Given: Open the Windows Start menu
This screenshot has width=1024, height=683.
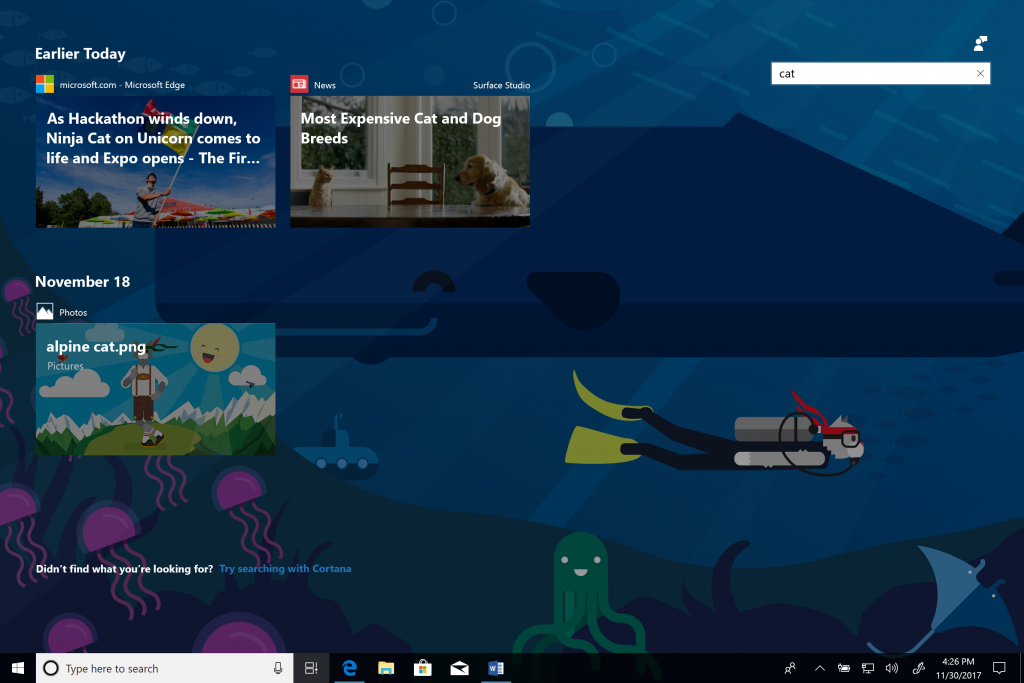Looking at the screenshot, I should pyautogui.click(x=17, y=668).
